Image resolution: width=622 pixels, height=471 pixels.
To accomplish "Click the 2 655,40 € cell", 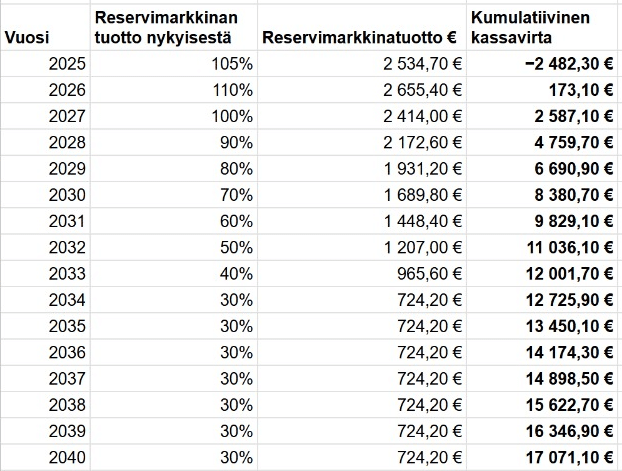I will click(x=422, y=88).
